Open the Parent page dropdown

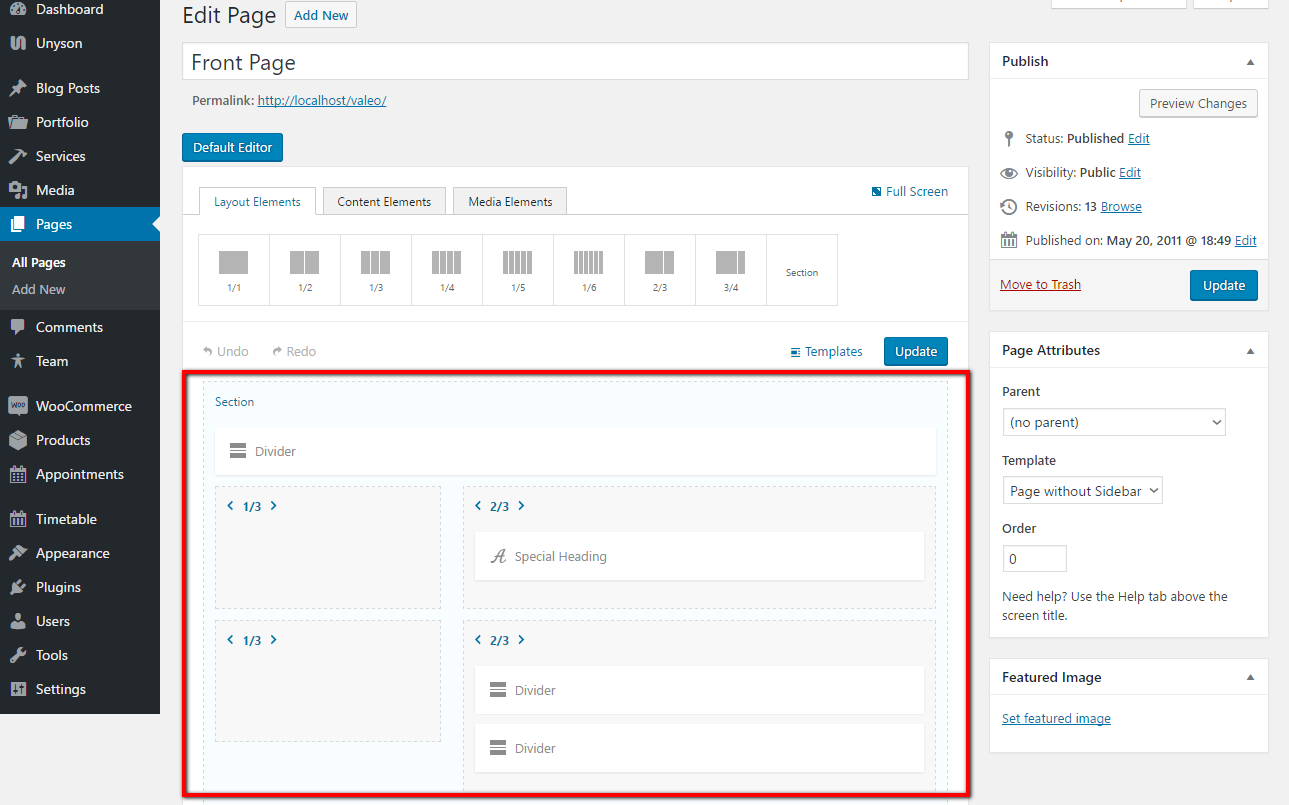1113,423
